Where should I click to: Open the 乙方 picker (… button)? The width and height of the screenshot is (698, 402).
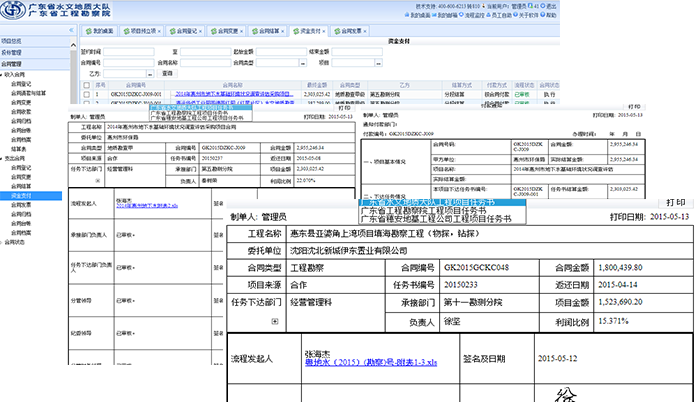pos(150,74)
